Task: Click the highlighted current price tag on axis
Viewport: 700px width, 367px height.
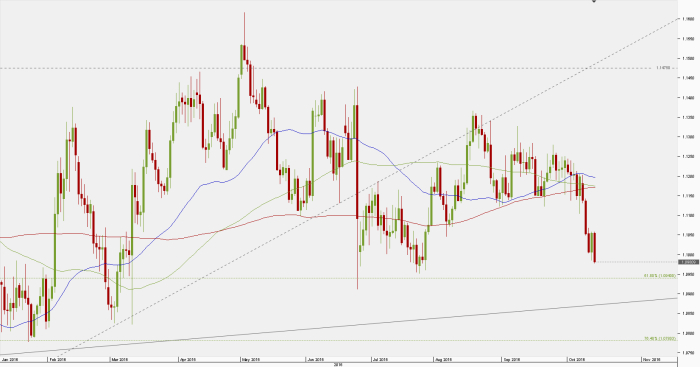Action: pos(689,262)
